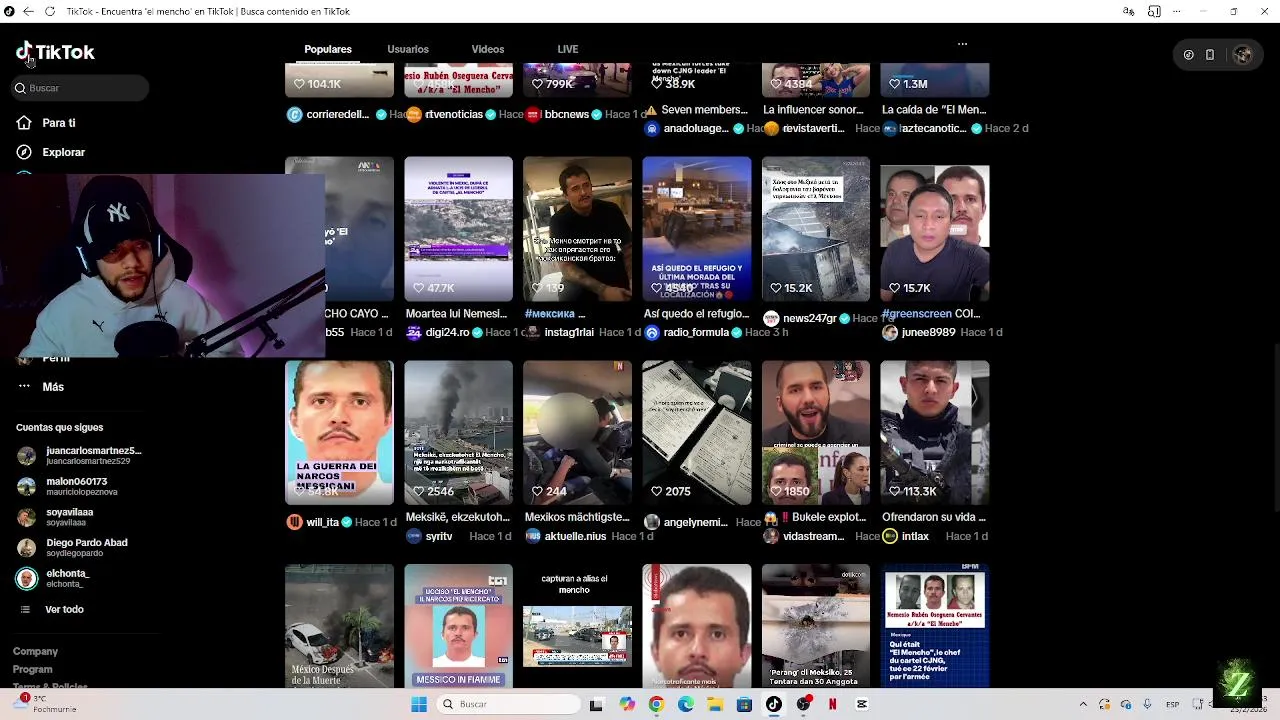Open the radio_formula refugio video thumbnail

pyautogui.click(x=696, y=229)
